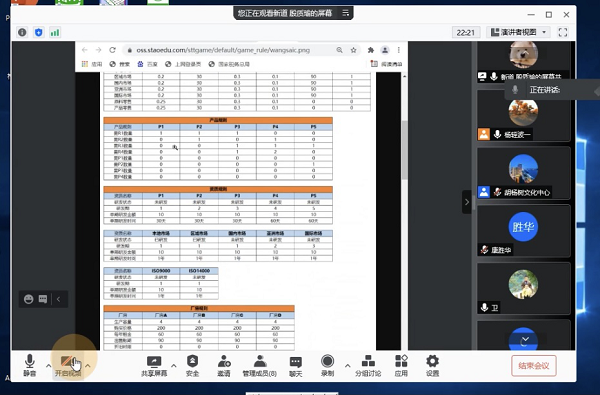This screenshot has width=600, height=395.
Task: Open screen sharing banner menu icon
Action: tap(346, 13)
